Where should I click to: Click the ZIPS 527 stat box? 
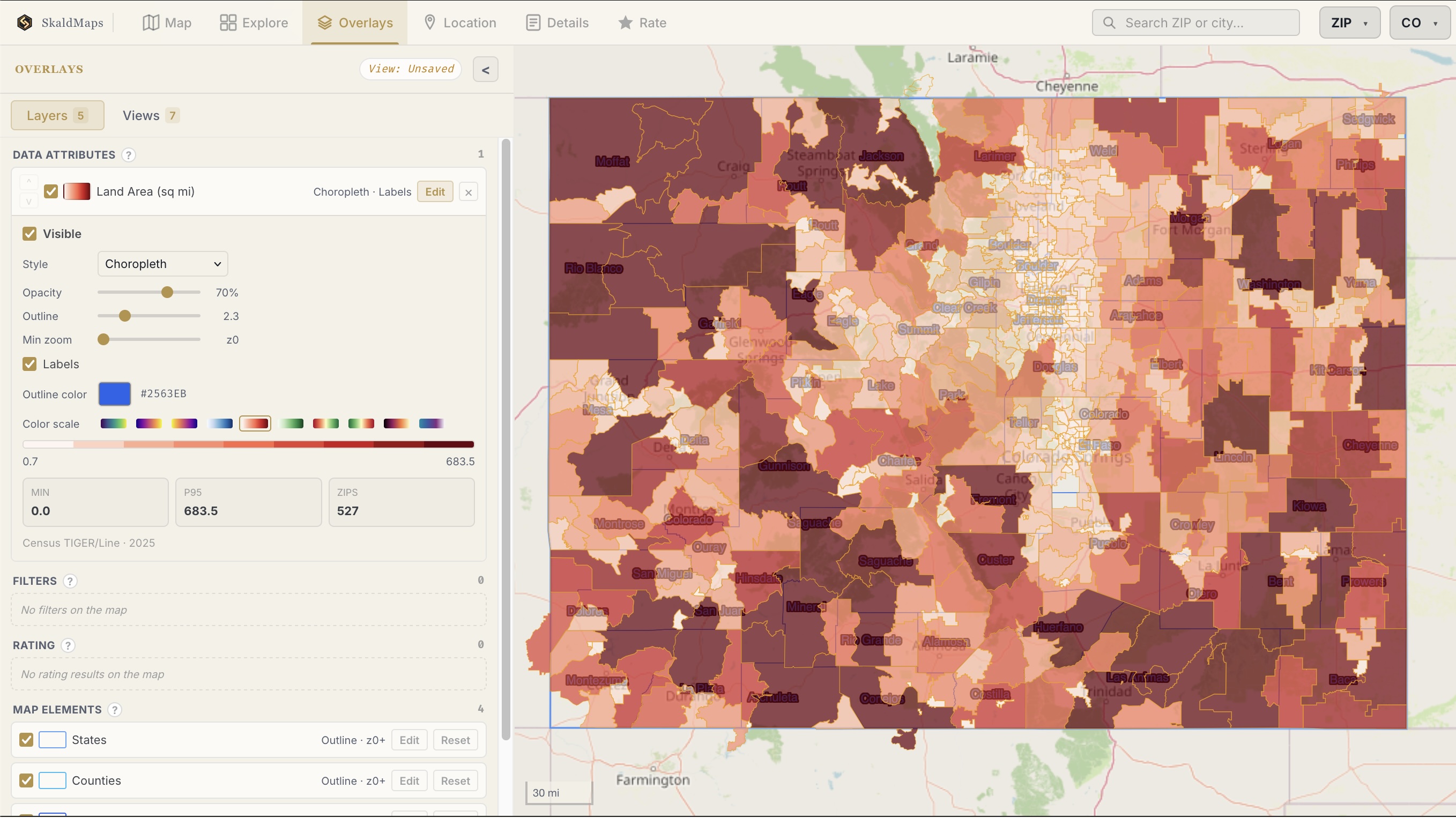click(x=402, y=503)
